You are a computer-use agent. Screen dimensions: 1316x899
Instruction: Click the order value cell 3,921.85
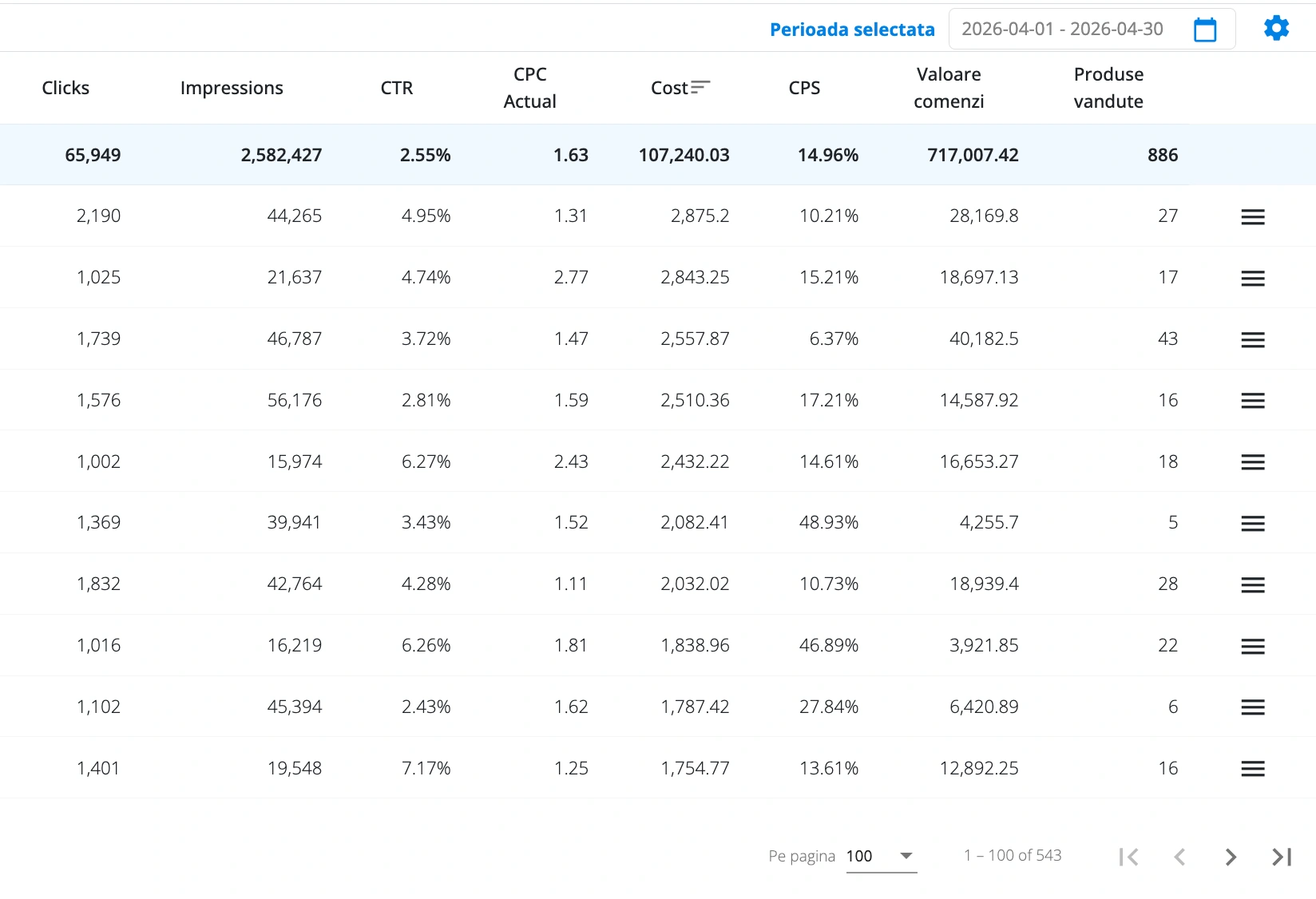984,645
